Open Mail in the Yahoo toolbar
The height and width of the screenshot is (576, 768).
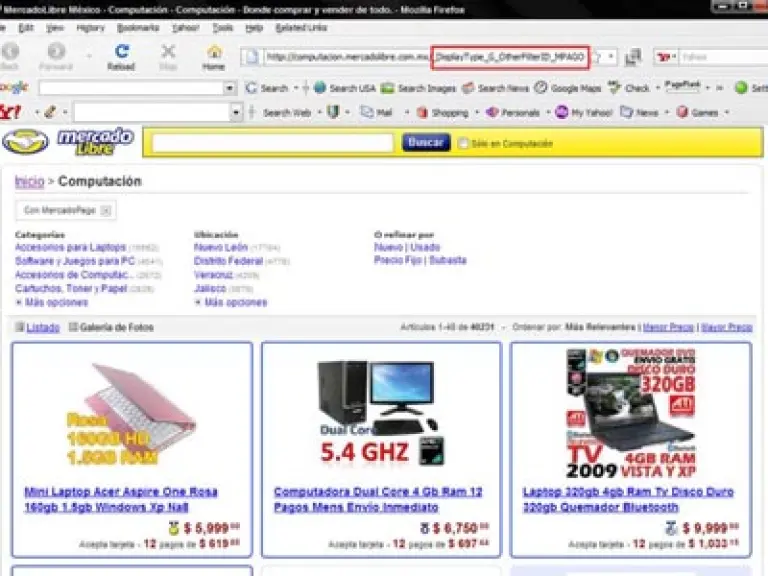(376, 113)
